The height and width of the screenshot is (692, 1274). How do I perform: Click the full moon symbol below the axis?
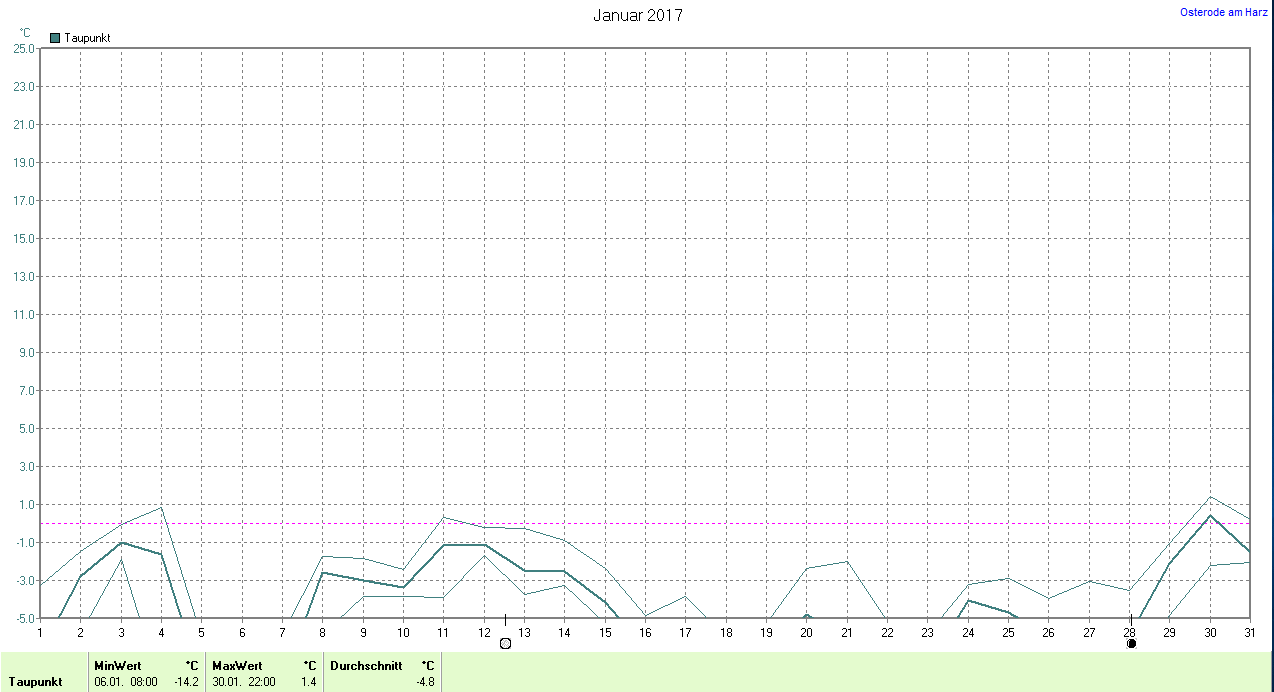(x=505, y=643)
